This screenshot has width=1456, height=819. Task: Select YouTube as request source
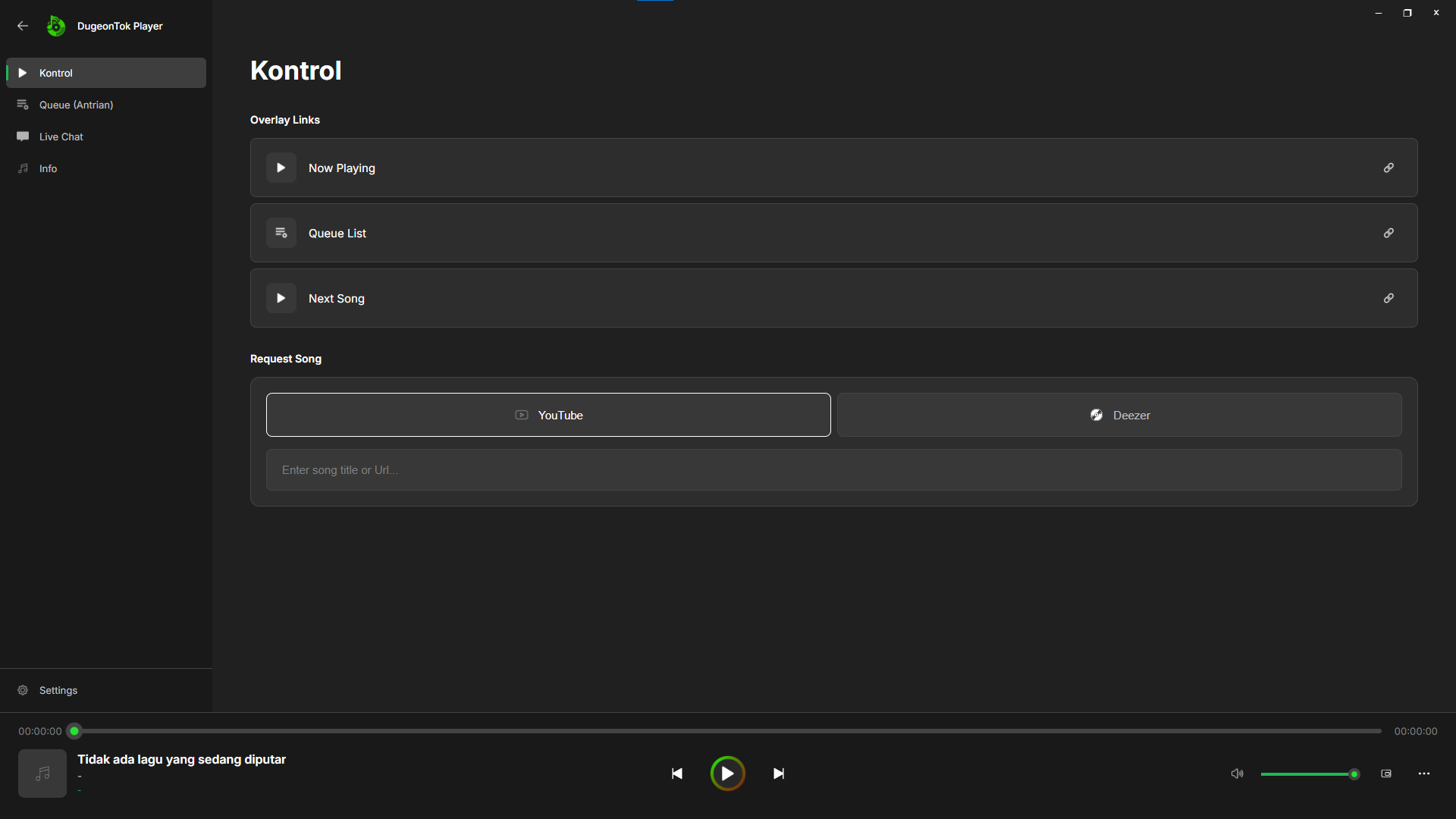pos(548,415)
